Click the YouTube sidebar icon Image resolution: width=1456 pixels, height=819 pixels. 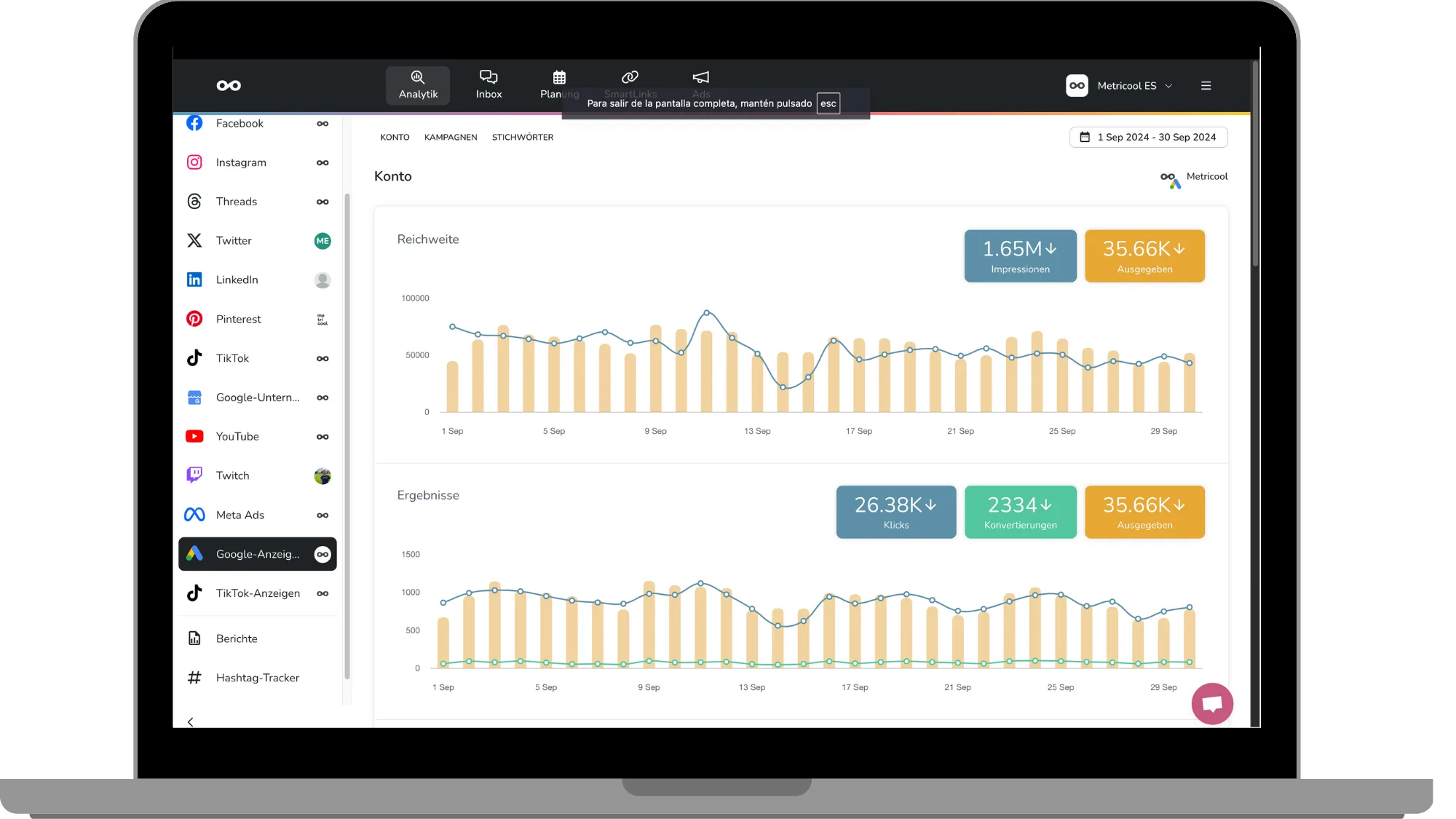[x=194, y=437]
